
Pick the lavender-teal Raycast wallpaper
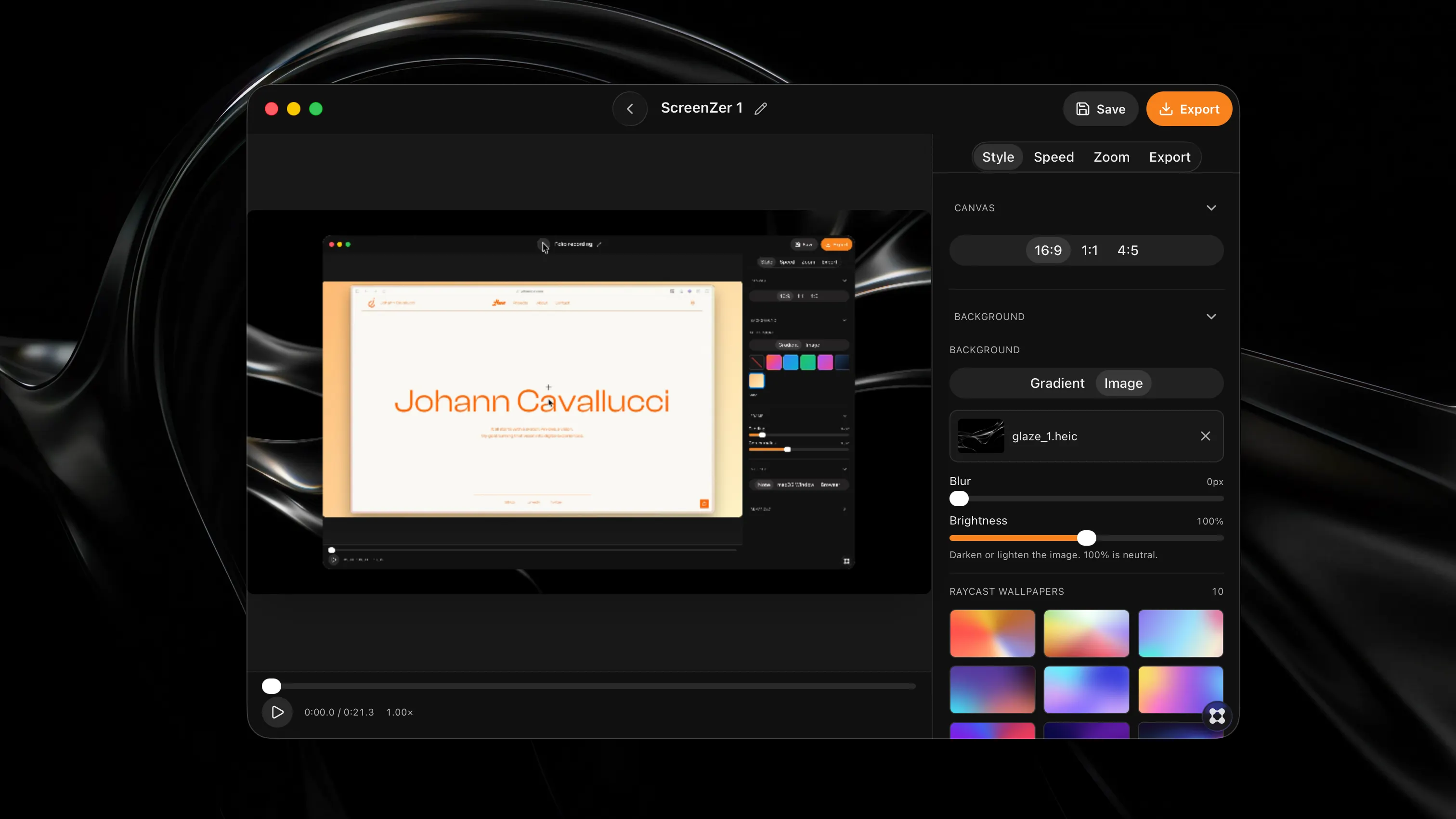[x=1180, y=633]
